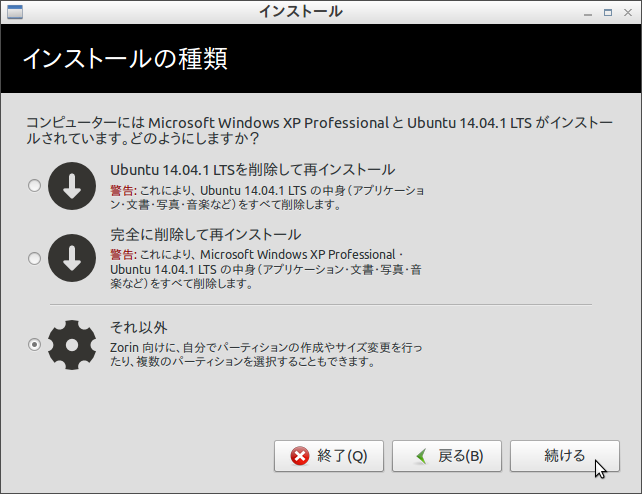Click the warning text under Ubuntu reinstall option
Viewport: 642px width, 494px height.
tap(267, 197)
